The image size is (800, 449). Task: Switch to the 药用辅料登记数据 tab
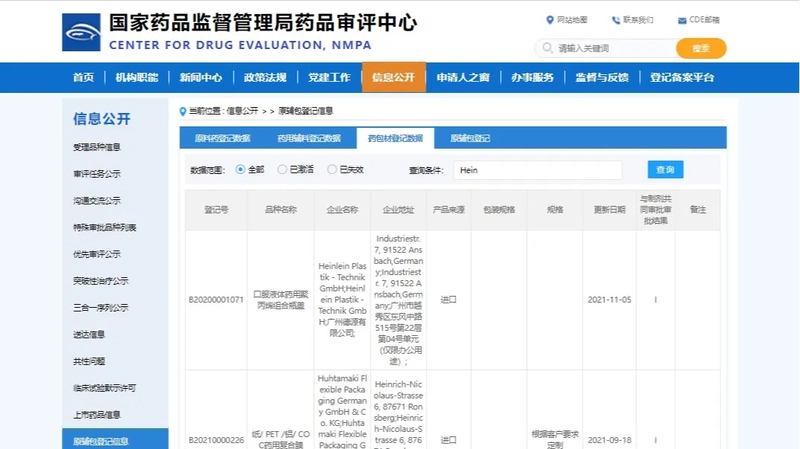(x=309, y=138)
